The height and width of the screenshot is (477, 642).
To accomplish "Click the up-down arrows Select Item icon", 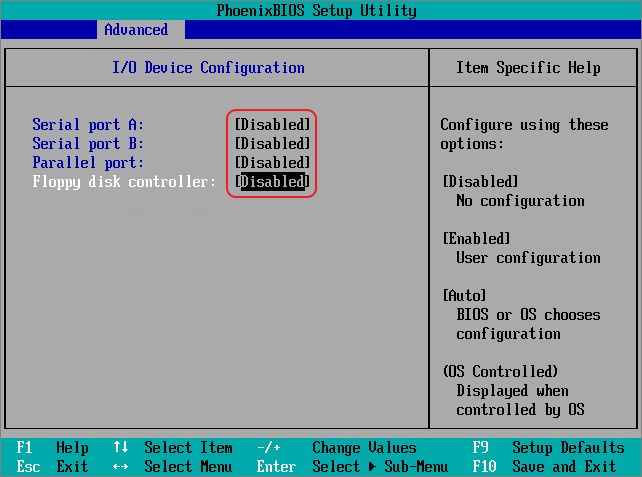I will coord(121,448).
